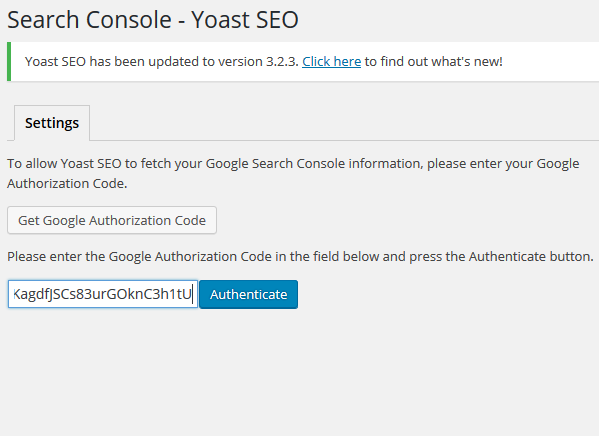Click the Authenticate button

coord(248,294)
